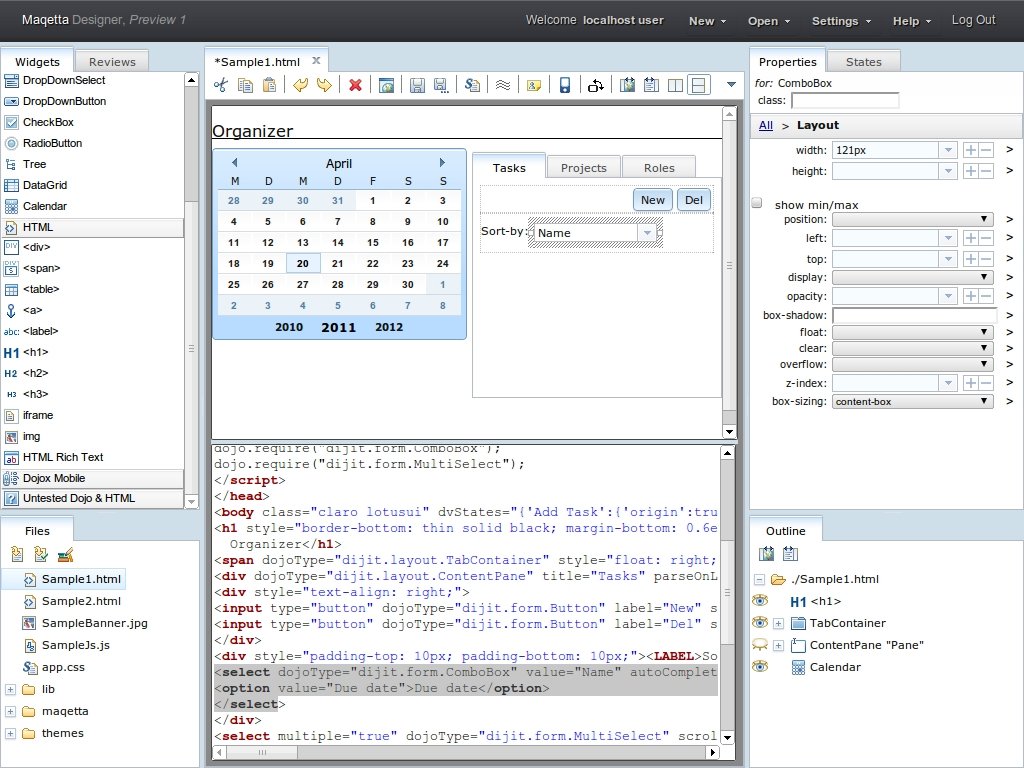The height and width of the screenshot is (768, 1024).
Task: Toggle visibility eye for Calendar outline item
Action: click(x=760, y=667)
